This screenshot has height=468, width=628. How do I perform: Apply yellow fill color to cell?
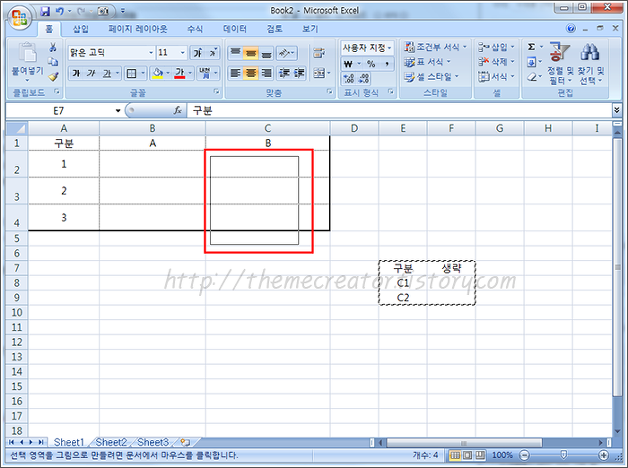[x=157, y=73]
